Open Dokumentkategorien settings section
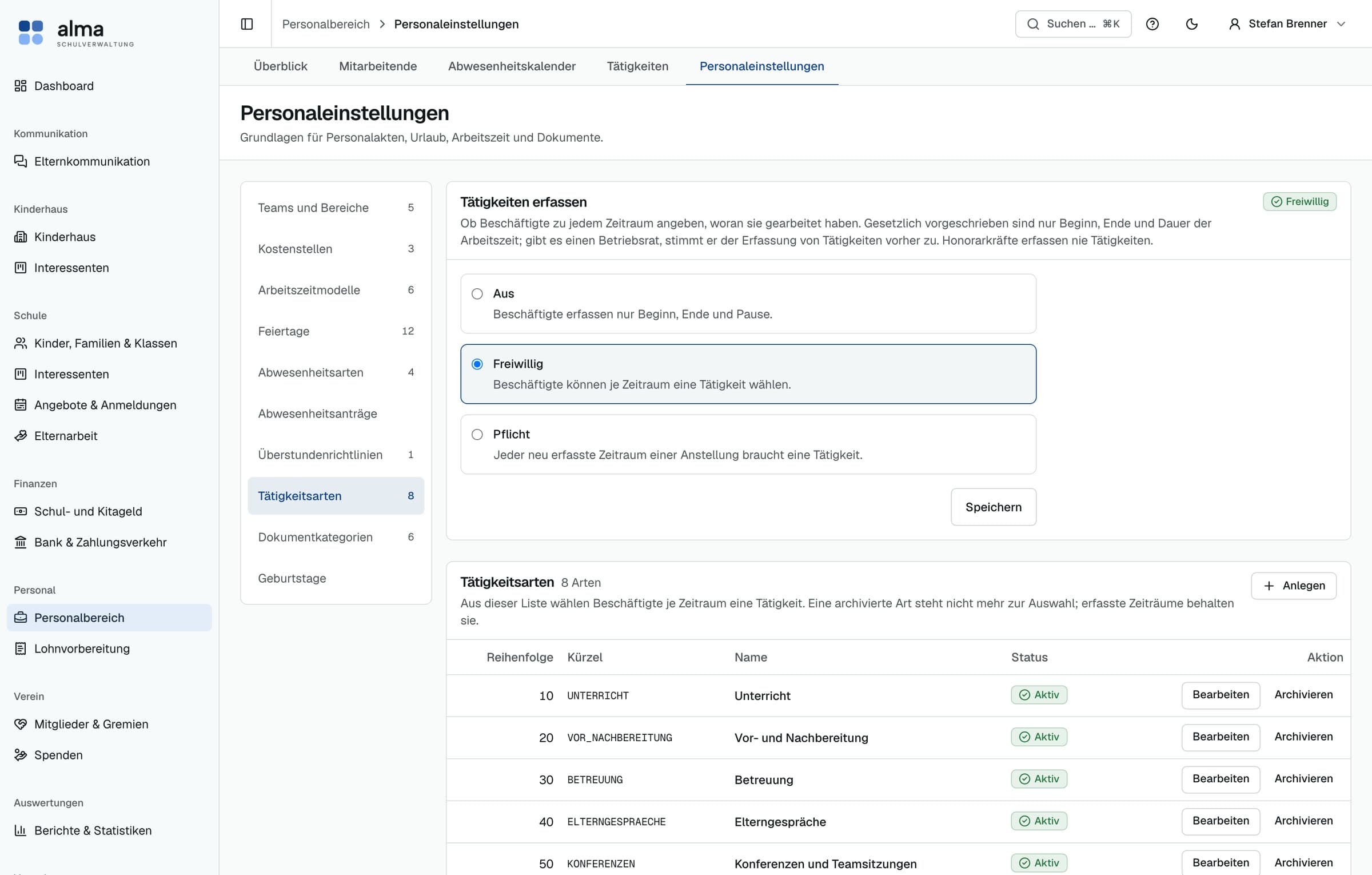1372x875 pixels. coord(336,537)
